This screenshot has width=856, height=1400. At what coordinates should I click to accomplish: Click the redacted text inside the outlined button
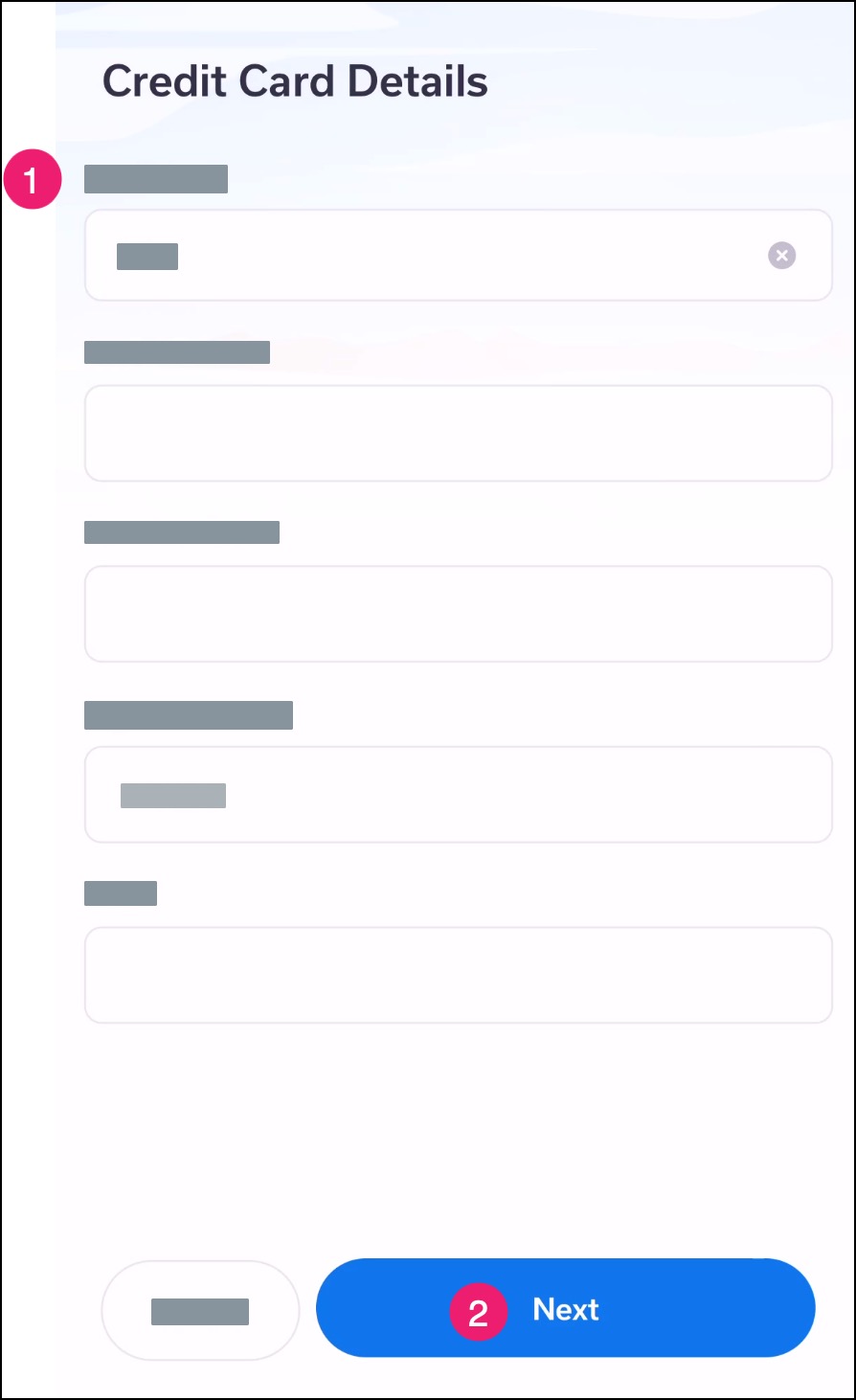tap(200, 1312)
